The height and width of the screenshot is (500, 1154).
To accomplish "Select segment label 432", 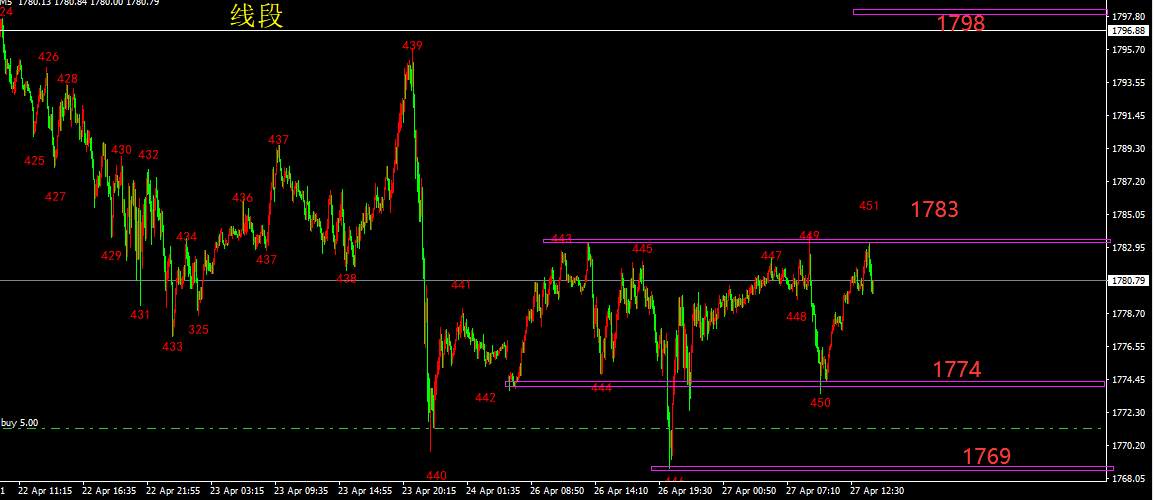I will (148, 155).
